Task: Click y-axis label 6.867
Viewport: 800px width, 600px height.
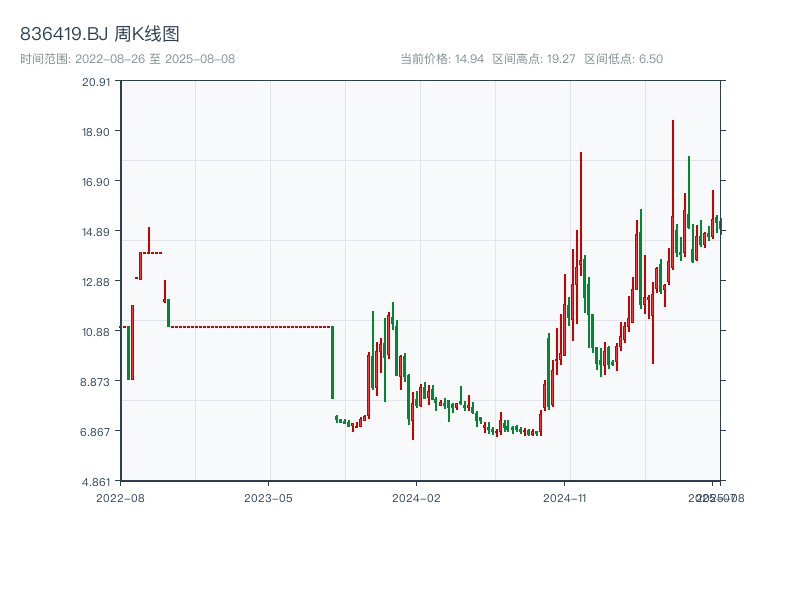Action: 95,432
